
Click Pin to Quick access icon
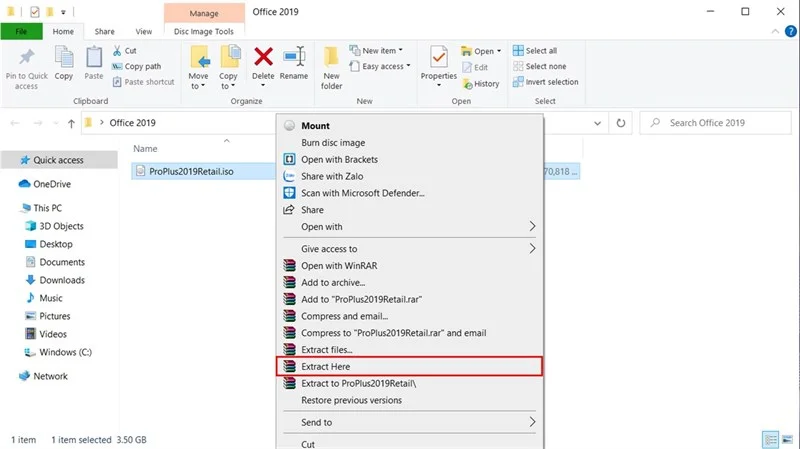coord(27,57)
